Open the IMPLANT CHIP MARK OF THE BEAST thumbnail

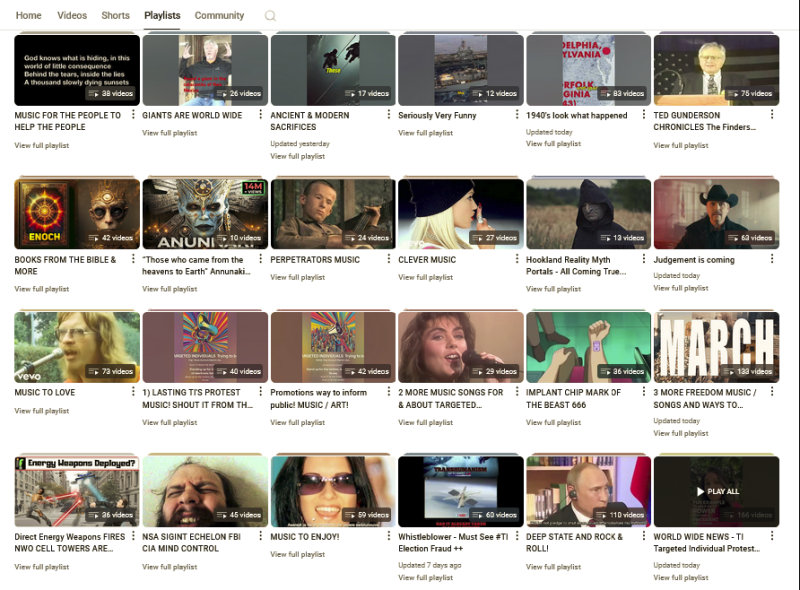coord(588,347)
